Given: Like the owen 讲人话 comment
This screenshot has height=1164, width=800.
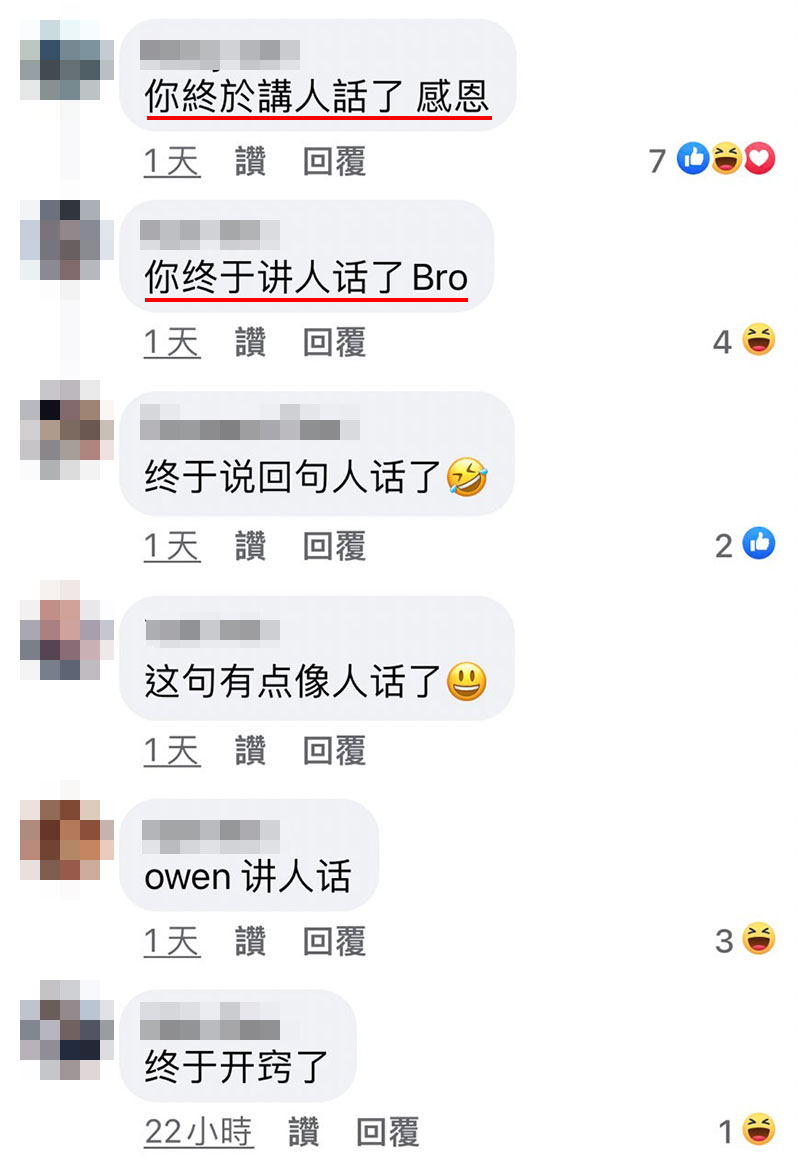Looking at the screenshot, I should (x=251, y=941).
